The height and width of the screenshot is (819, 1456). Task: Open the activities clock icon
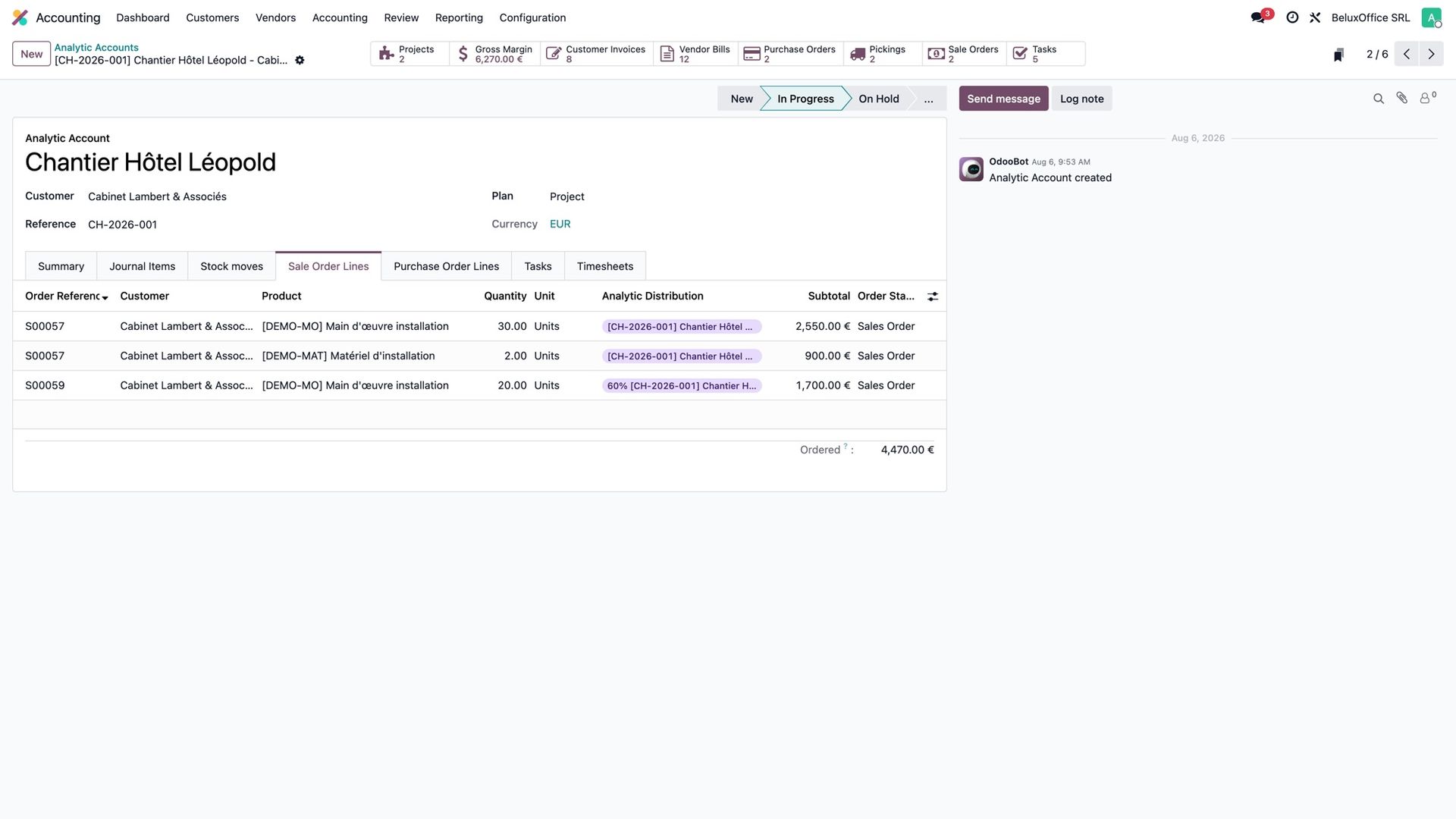[x=1292, y=17]
